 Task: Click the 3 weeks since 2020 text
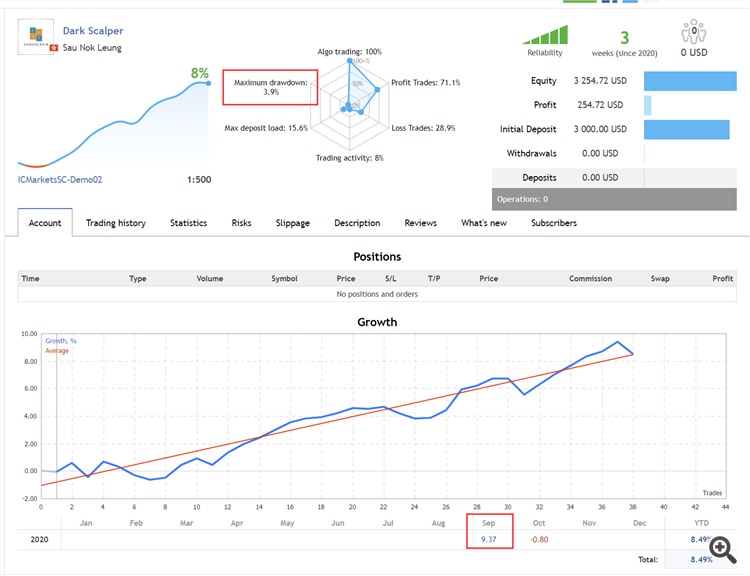pos(624,44)
